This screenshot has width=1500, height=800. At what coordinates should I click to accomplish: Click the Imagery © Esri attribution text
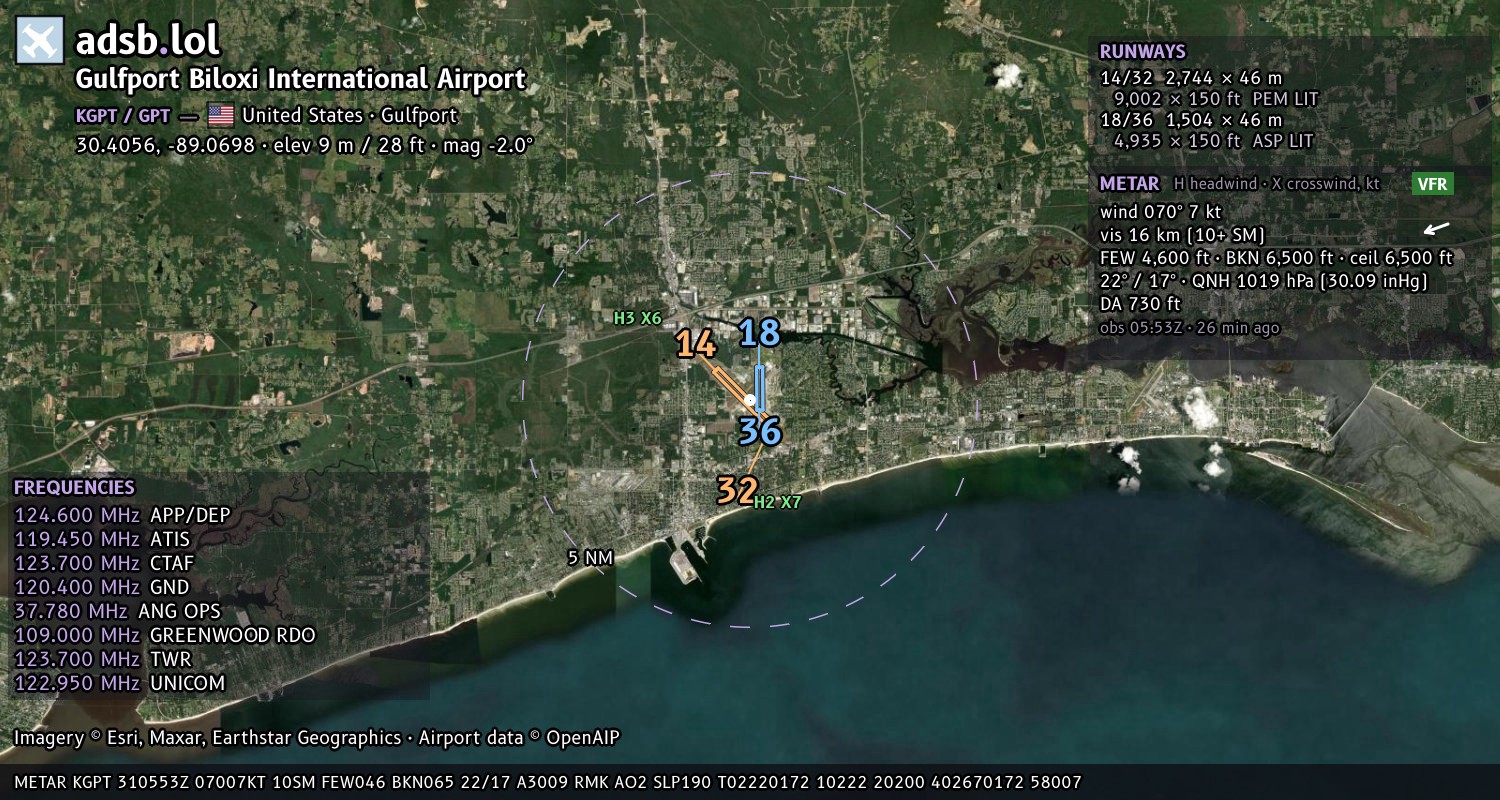tap(317, 738)
